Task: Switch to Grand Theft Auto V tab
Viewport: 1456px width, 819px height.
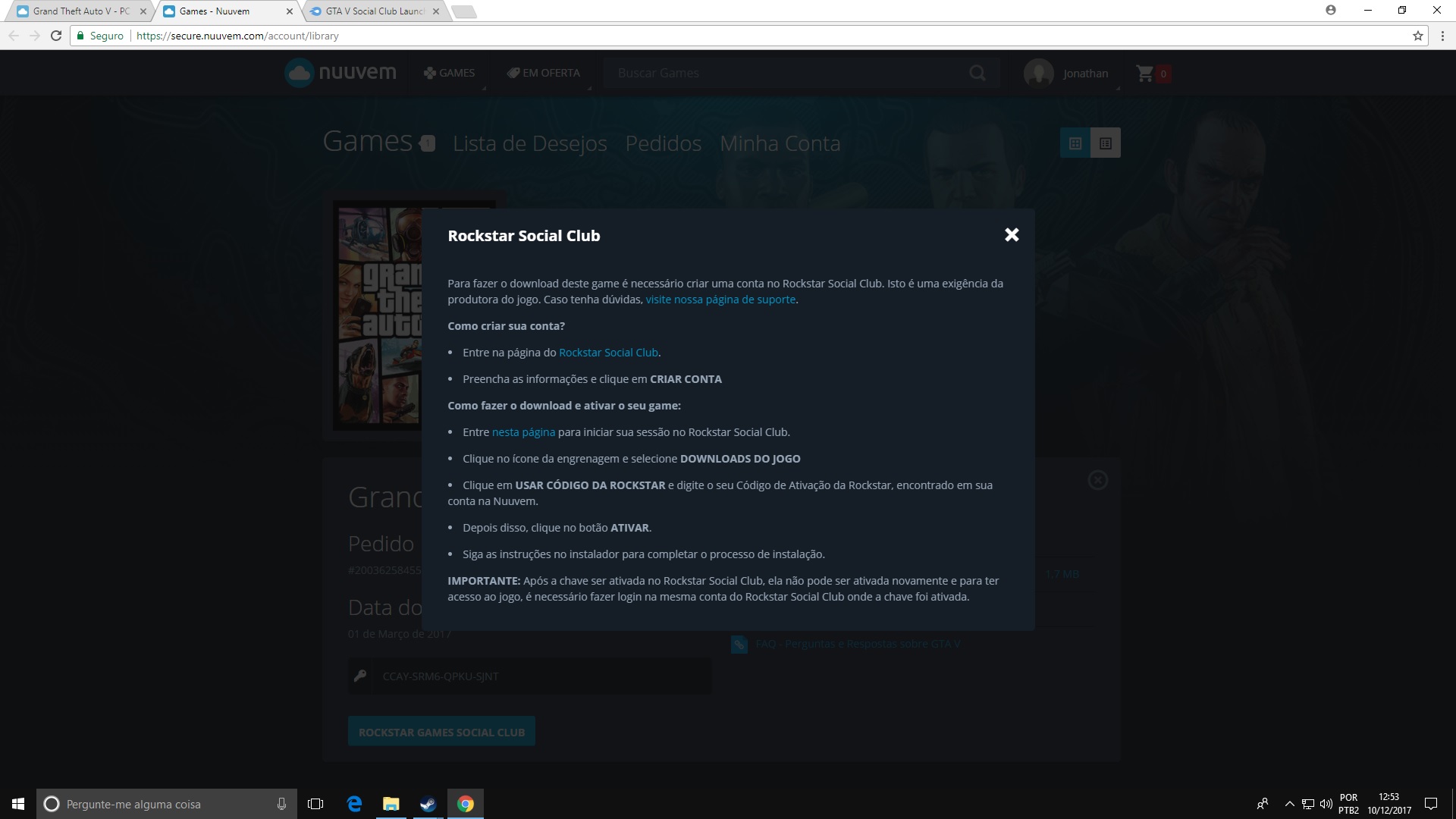Action: click(x=80, y=11)
